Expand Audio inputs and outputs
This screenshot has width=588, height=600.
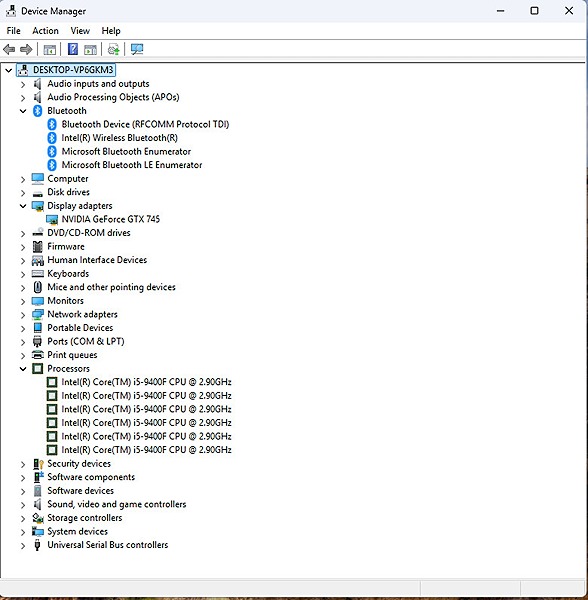[x=23, y=84]
